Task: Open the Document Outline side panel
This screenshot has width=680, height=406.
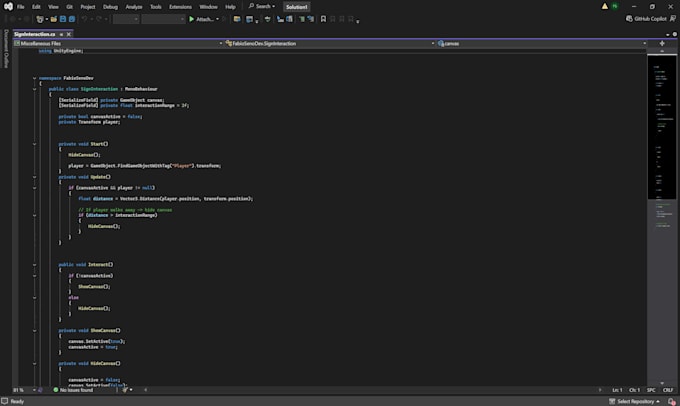Action: click(x=6, y=49)
